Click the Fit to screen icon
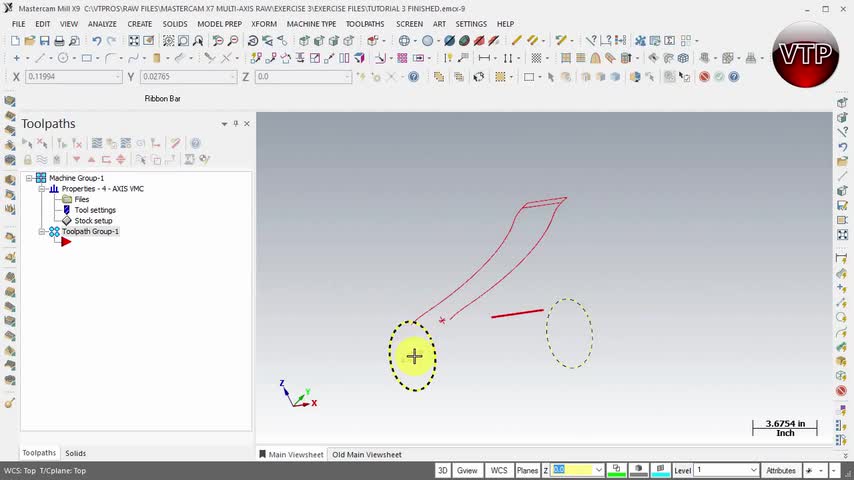 (x=133, y=41)
